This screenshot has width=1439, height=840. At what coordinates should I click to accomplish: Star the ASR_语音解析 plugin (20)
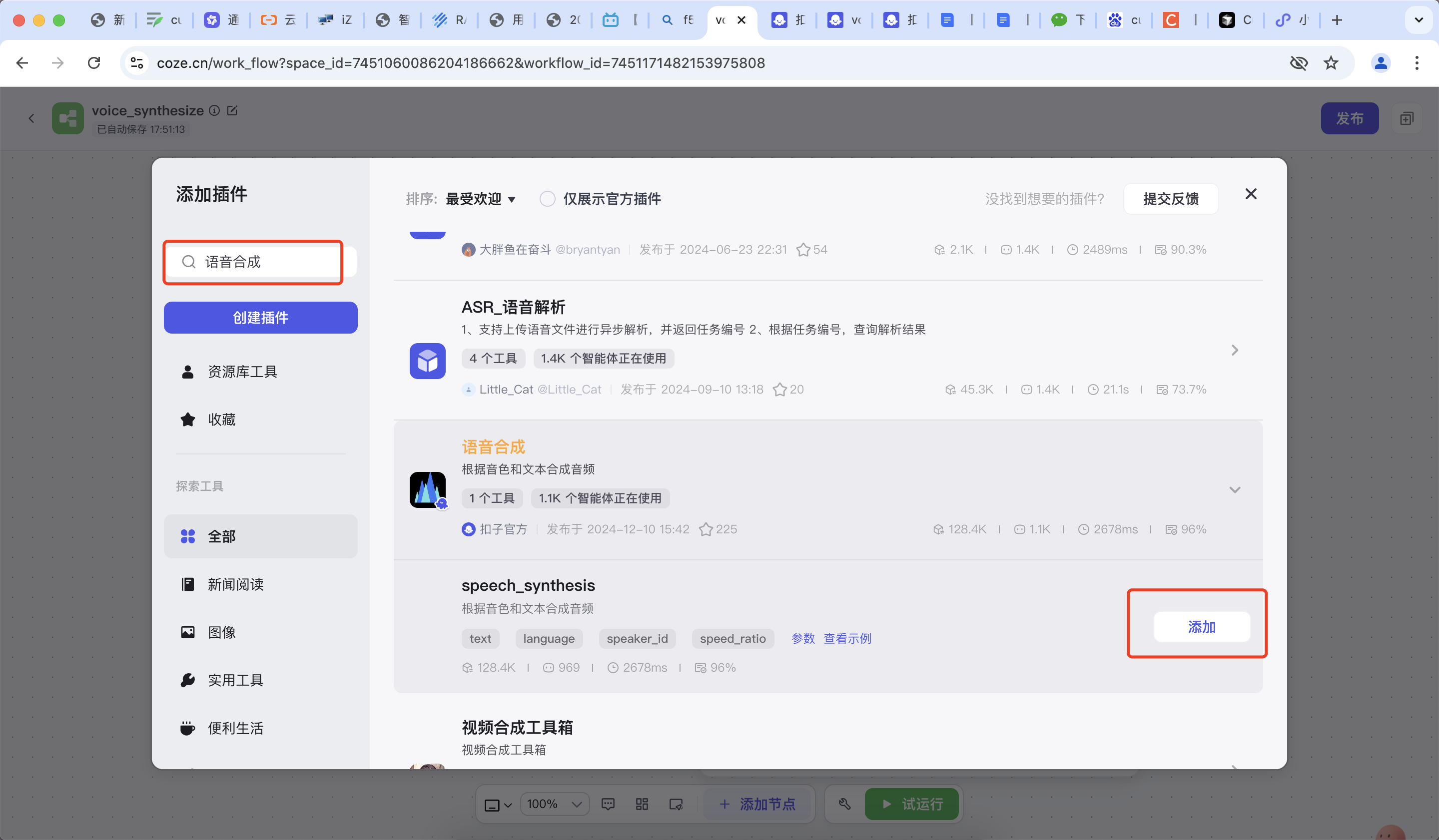779,390
